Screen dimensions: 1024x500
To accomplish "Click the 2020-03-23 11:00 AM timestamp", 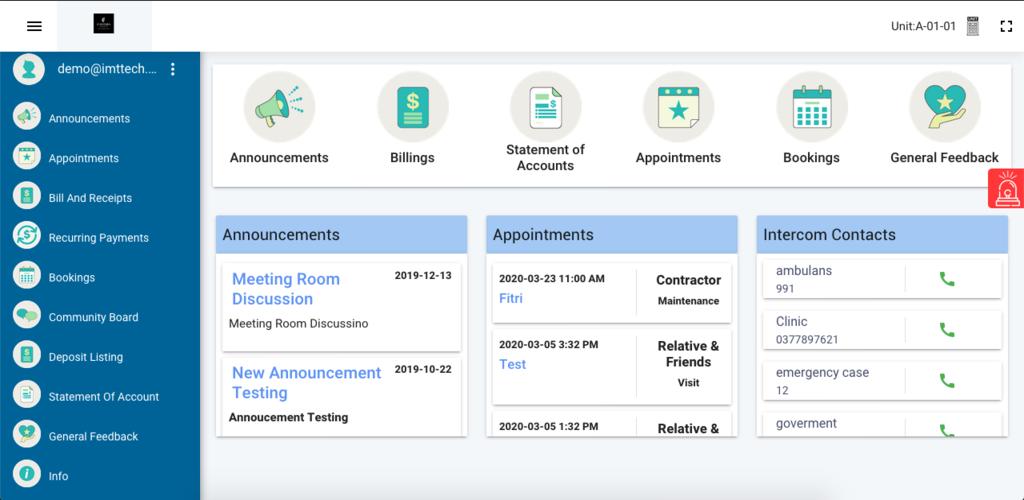I will [x=552, y=279].
